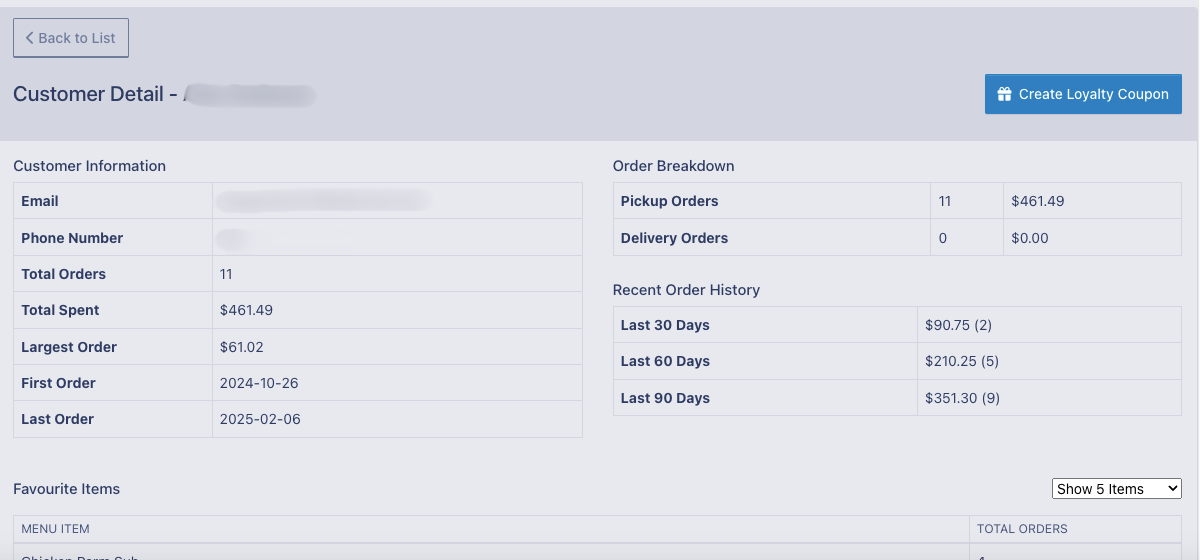Select the blurred email value cell
This screenshot has height=560, width=1200.
click(x=322, y=201)
